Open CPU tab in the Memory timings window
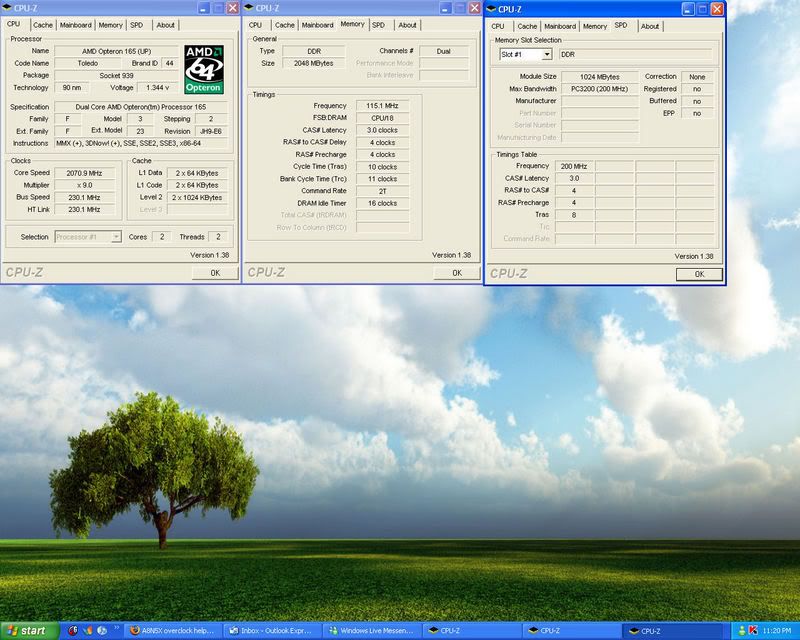800x640 pixels. (256, 25)
